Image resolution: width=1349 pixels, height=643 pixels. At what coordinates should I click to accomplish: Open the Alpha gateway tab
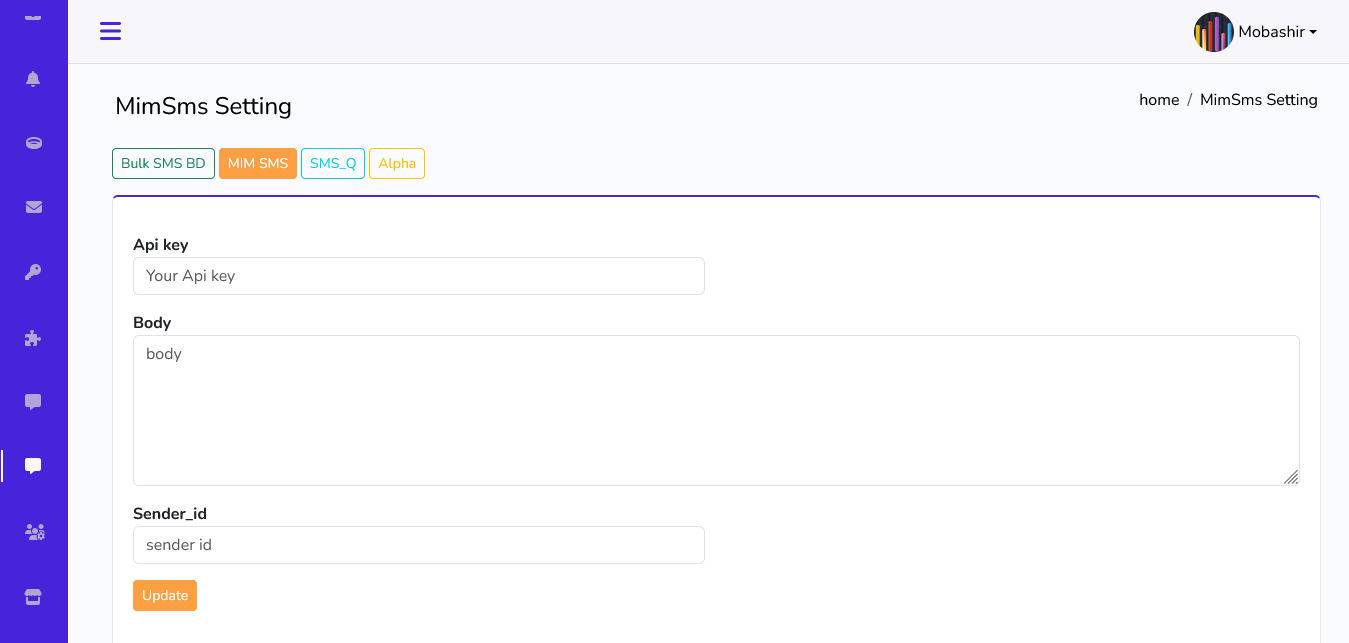point(397,163)
